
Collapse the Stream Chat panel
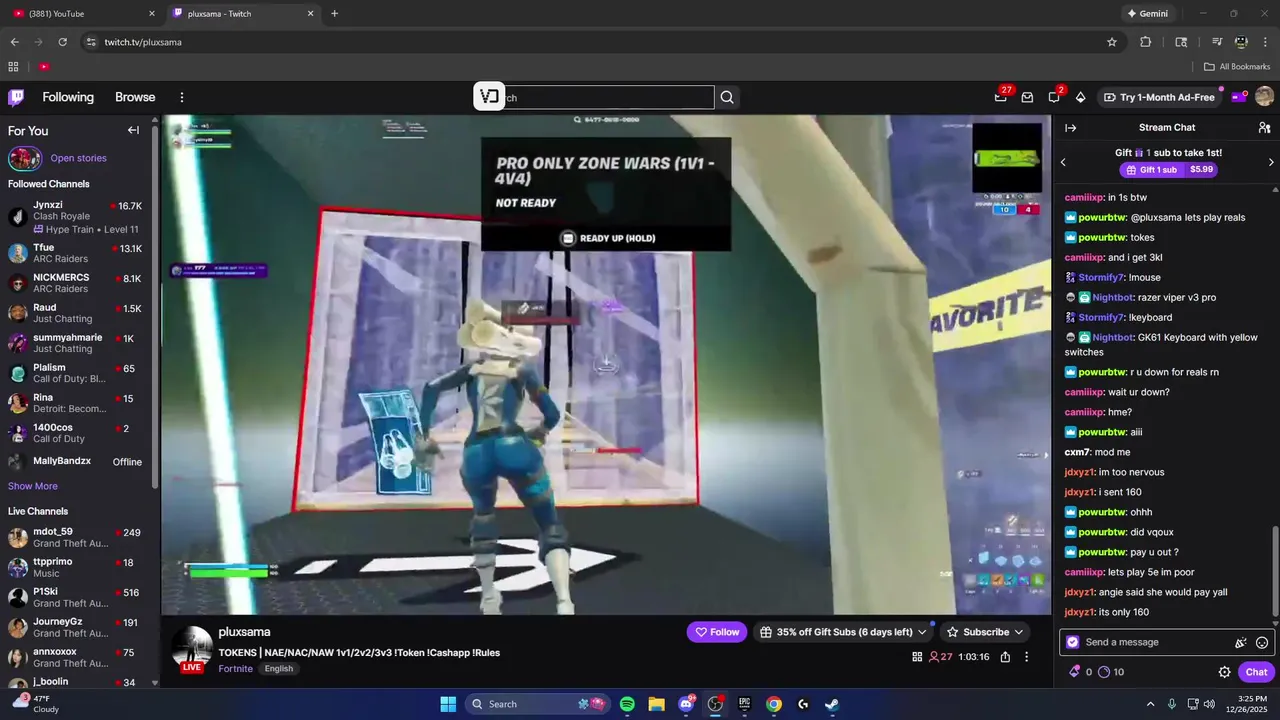[1070, 128]
